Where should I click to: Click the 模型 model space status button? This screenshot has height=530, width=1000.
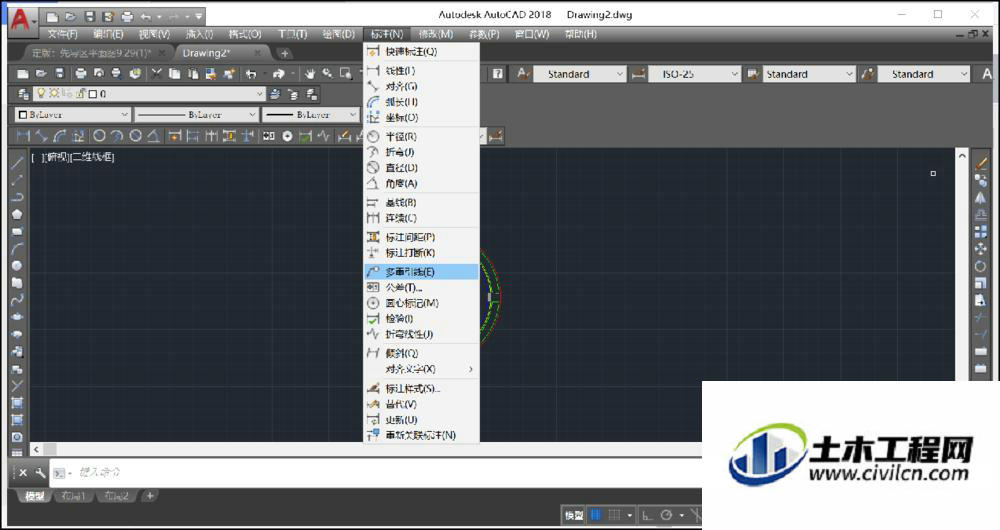(x=573, y=515)
